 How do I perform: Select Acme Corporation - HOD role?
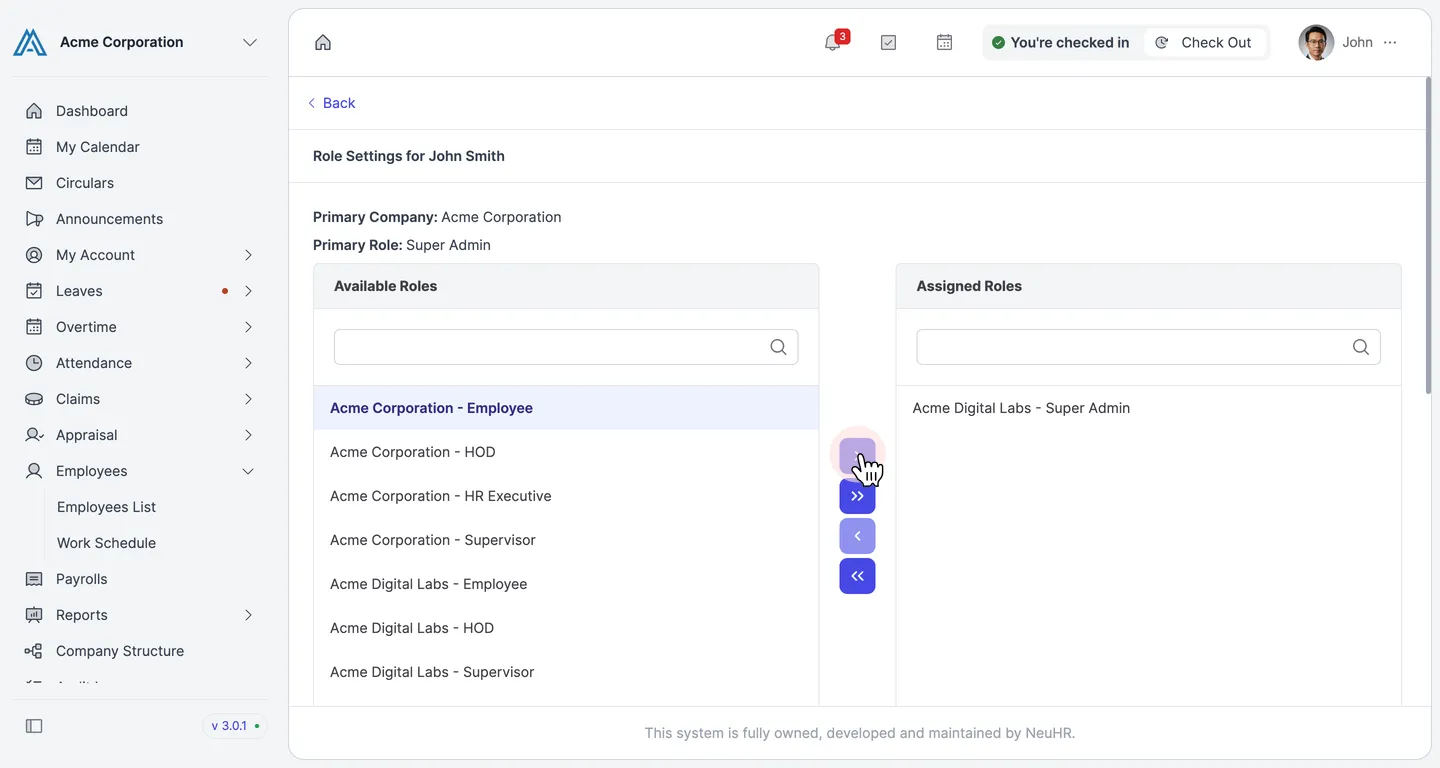[566, 452]
